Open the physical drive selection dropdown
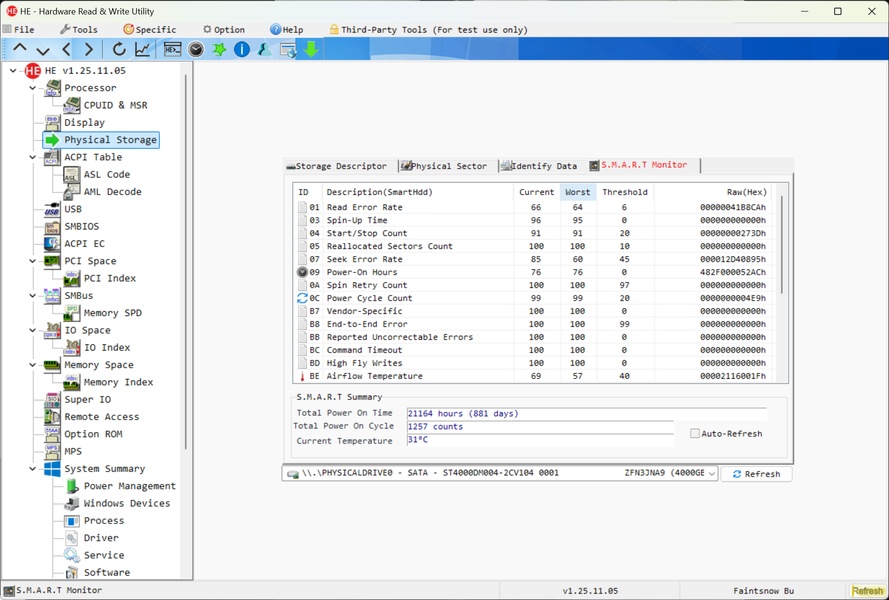The width and height of the screenshot is (889, 600). pos(712,474)
